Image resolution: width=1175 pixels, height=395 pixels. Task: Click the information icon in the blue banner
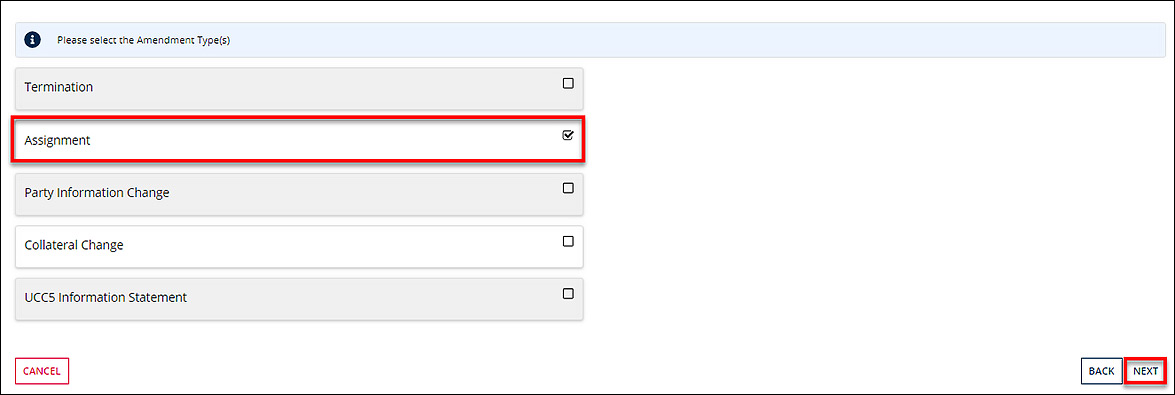click(32, 40)
